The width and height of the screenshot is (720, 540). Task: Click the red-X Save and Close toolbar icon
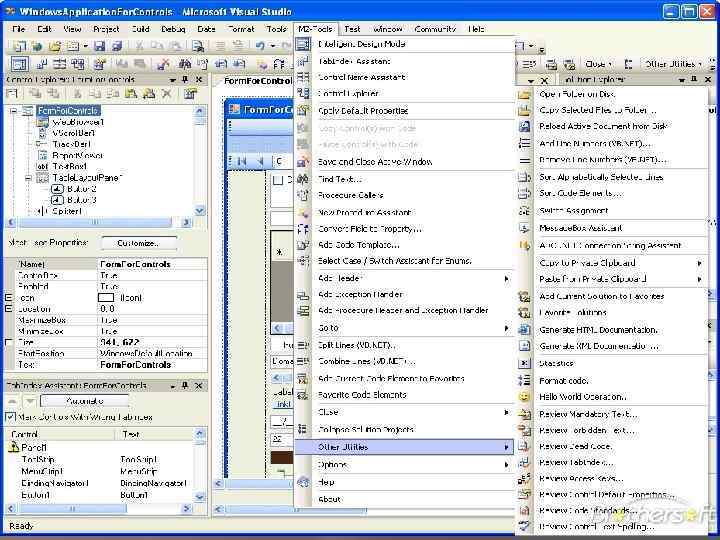point(163,64)
